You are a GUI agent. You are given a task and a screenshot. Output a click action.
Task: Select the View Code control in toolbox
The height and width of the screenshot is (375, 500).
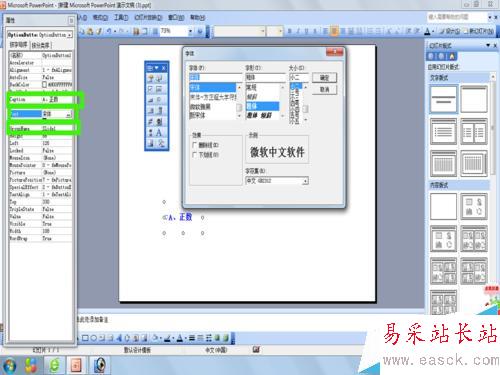click(159, 78)
